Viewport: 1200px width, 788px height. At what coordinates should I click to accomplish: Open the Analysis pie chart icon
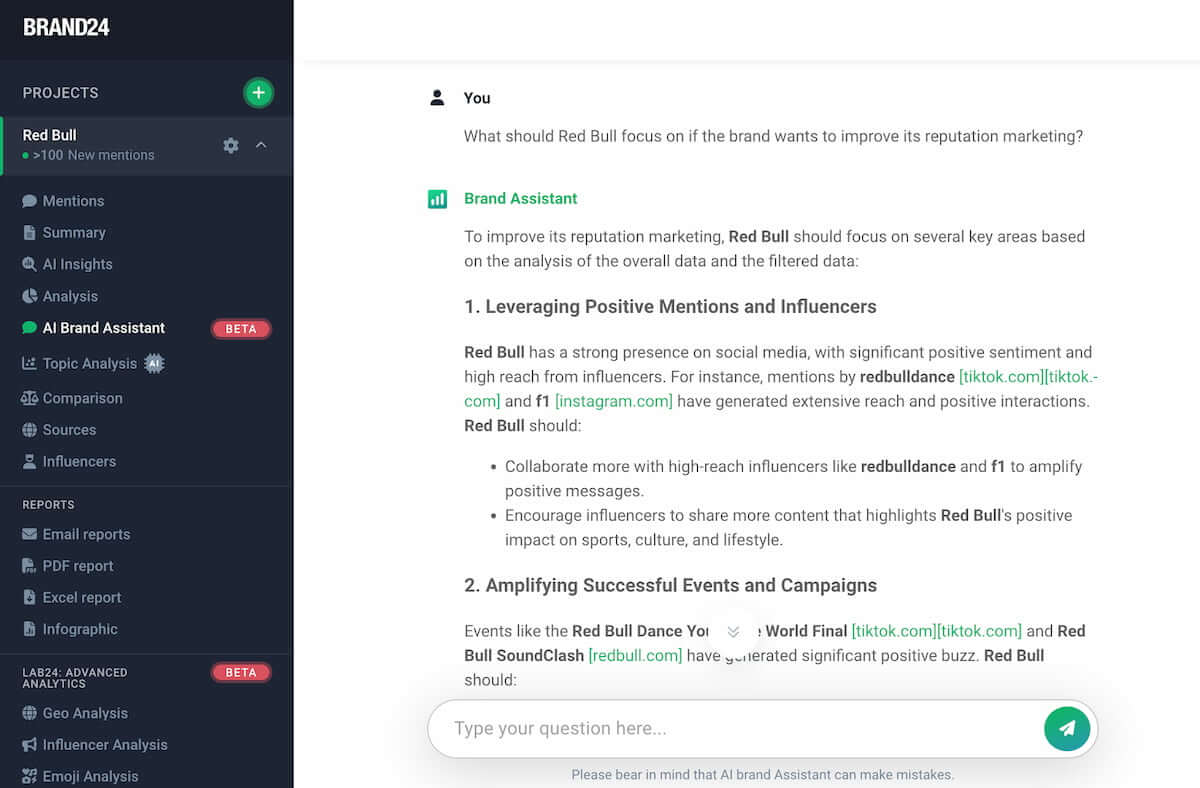click(29, 296)
